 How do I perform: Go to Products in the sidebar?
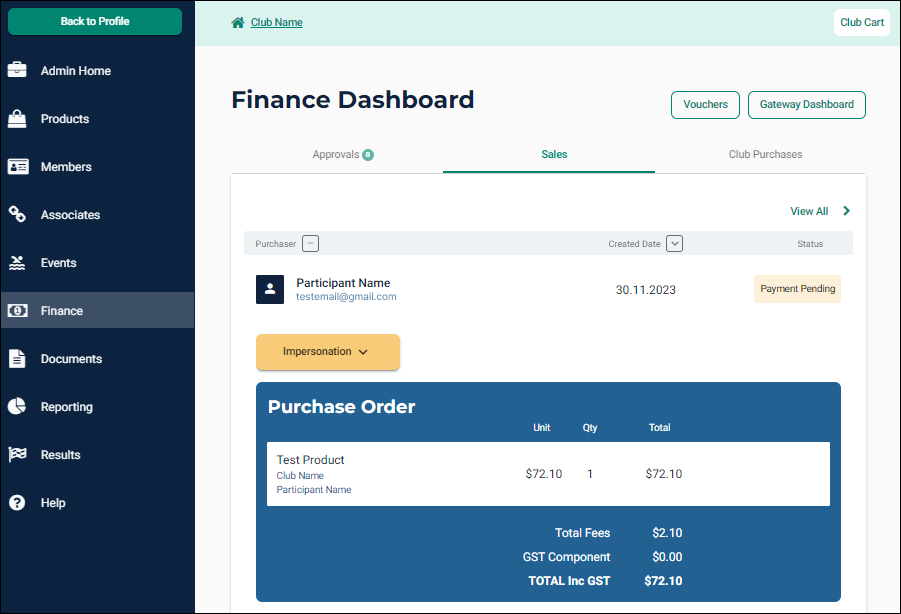98,118
